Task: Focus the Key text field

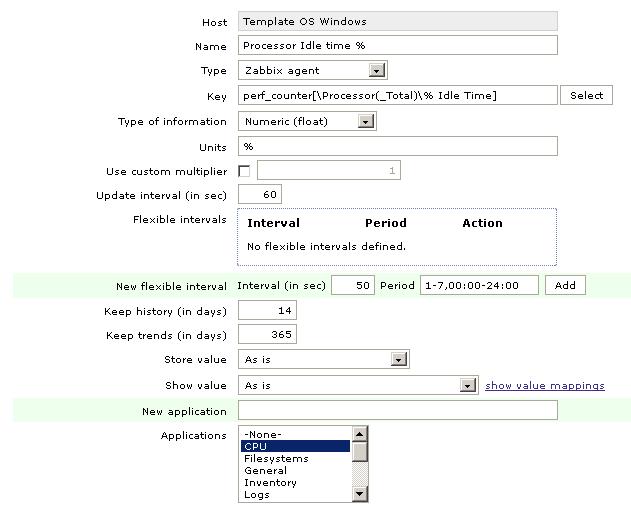Action: click(397, 96)
